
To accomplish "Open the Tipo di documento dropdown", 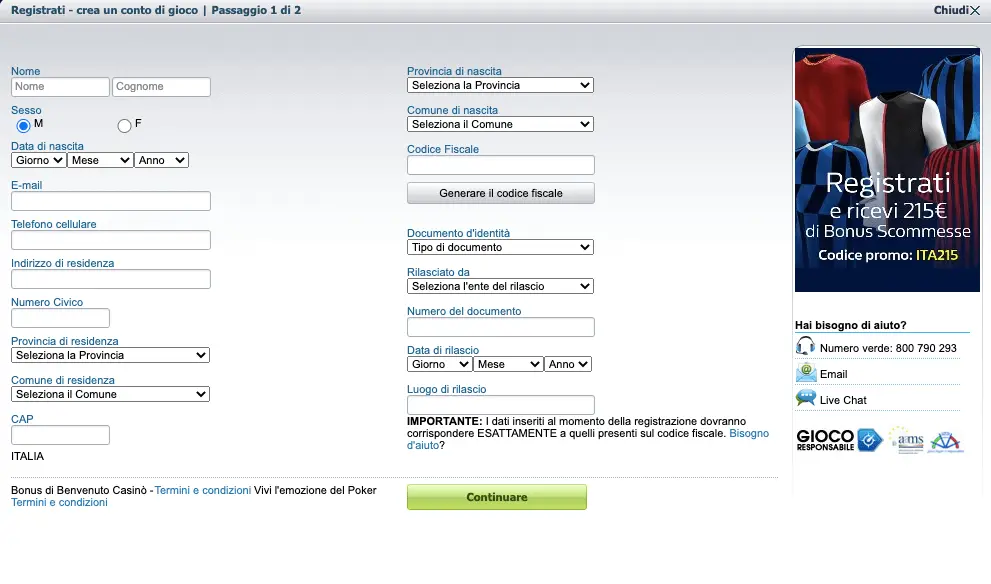I will (500, 247).
